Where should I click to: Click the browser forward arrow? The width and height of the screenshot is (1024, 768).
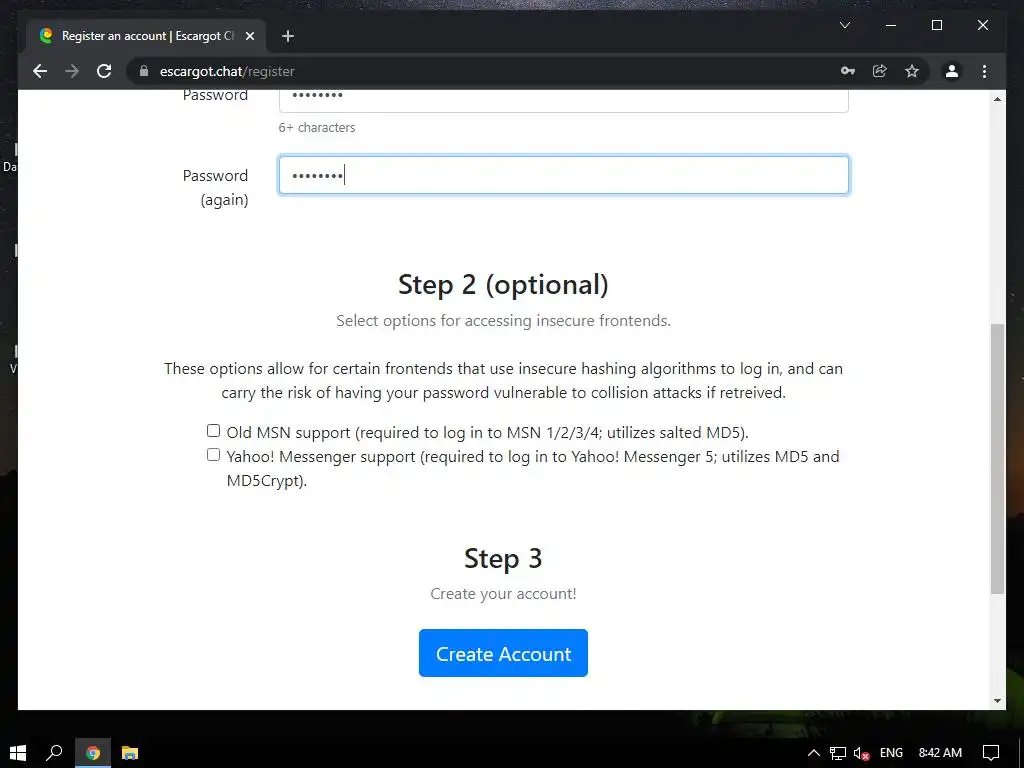point(72,71)
